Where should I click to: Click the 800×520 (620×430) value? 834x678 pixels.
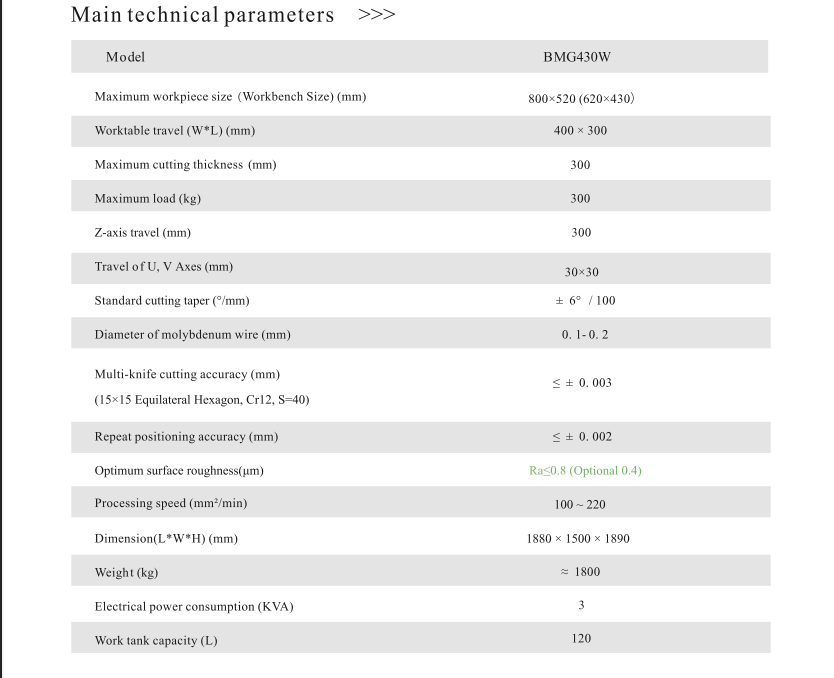point(581,98)
